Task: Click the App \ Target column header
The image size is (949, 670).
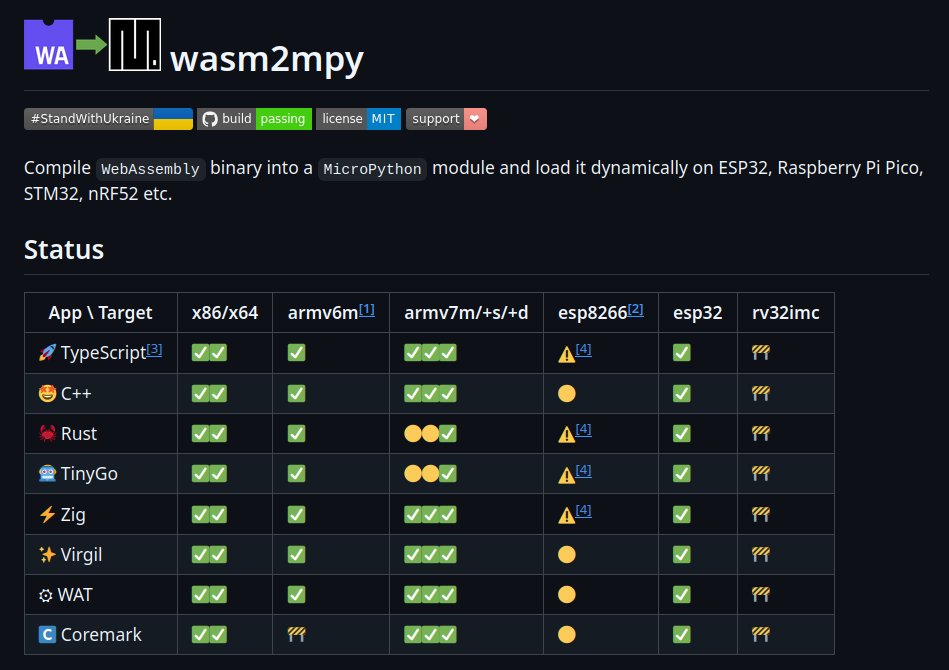Action: 100,312
